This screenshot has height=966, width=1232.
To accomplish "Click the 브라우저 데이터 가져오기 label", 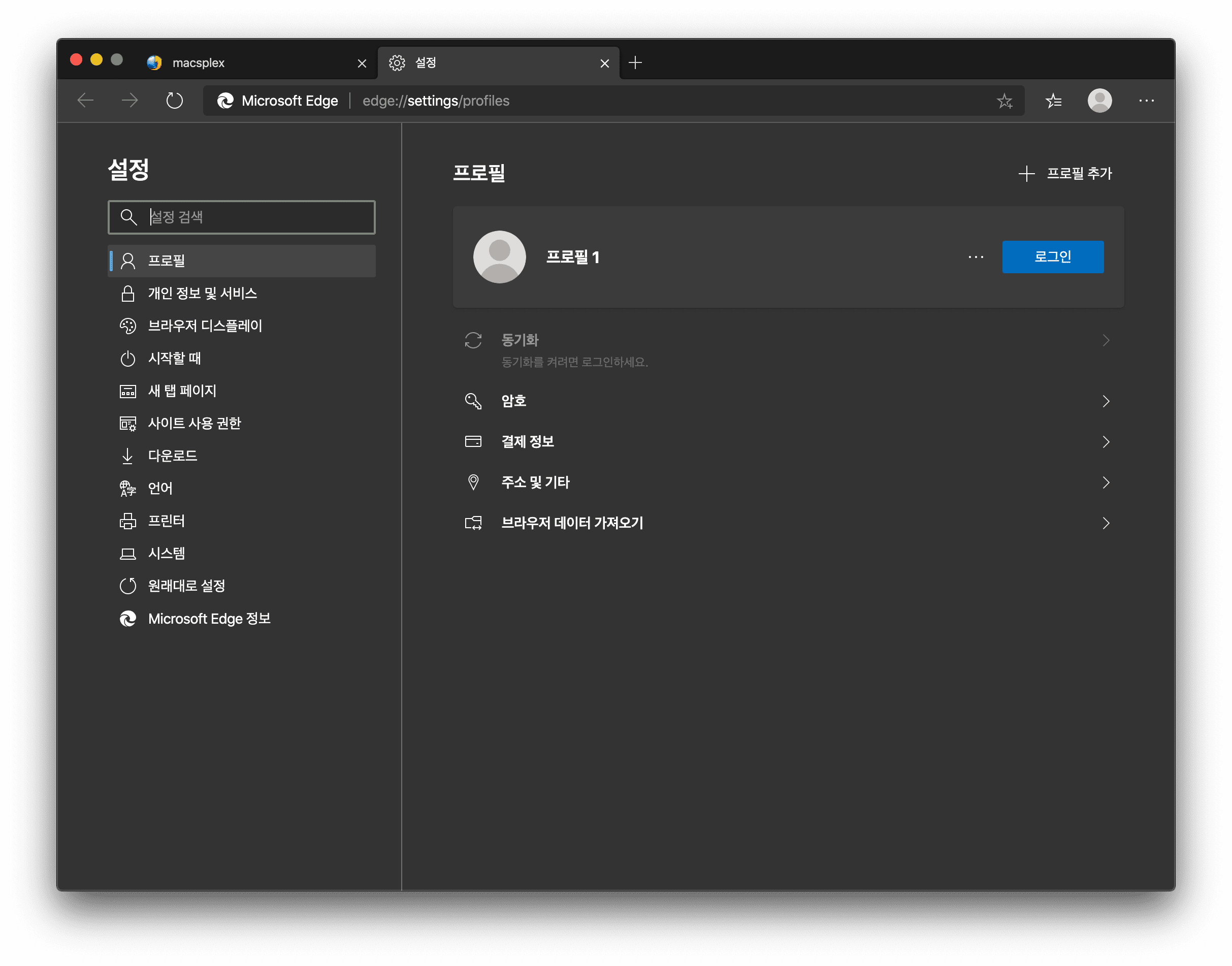I will click(572, 523).
